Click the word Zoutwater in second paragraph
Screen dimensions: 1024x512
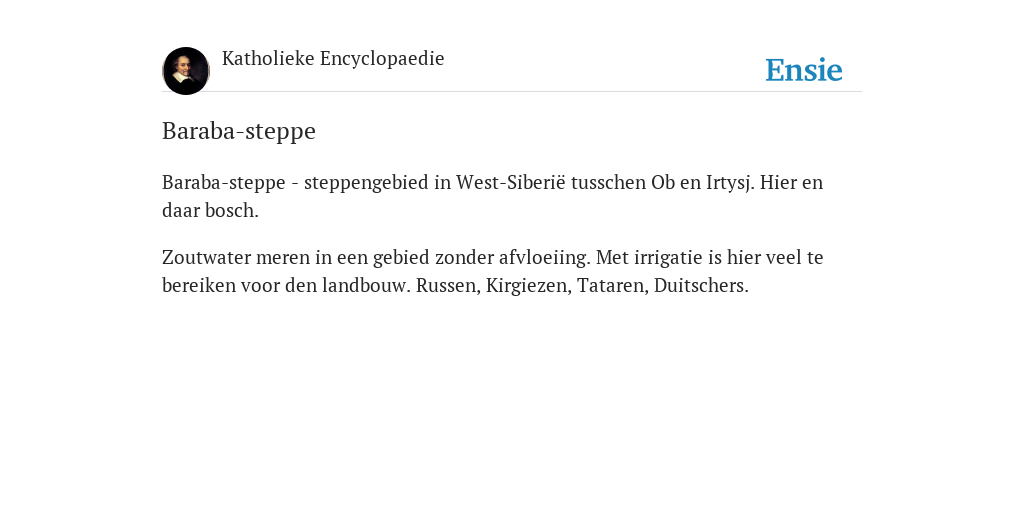tap(206, 257)
